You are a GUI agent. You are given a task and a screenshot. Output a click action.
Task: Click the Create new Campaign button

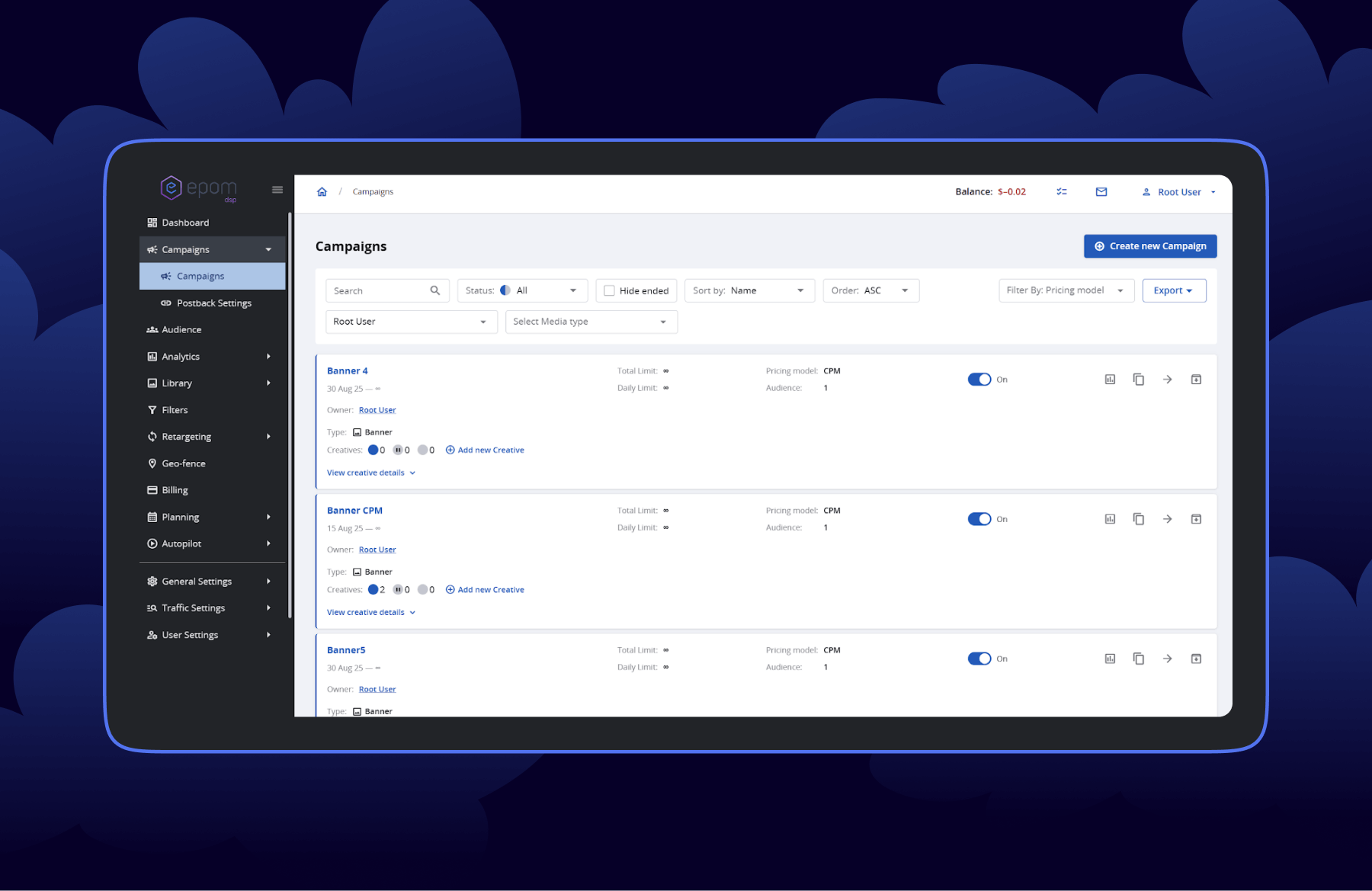pyautogui.click(x=1149, y=246)
